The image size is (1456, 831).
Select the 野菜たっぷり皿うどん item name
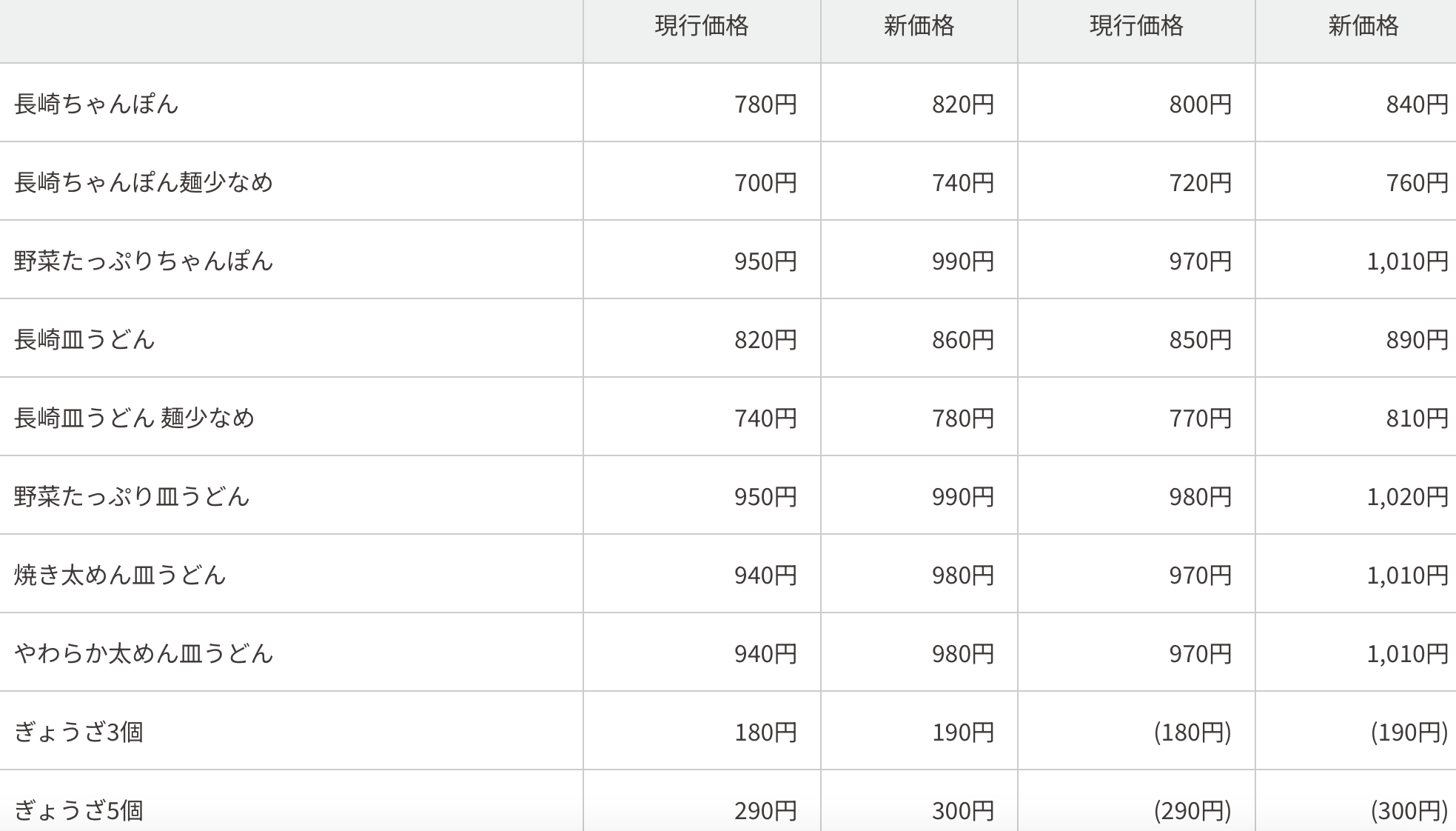coord(132,496)
